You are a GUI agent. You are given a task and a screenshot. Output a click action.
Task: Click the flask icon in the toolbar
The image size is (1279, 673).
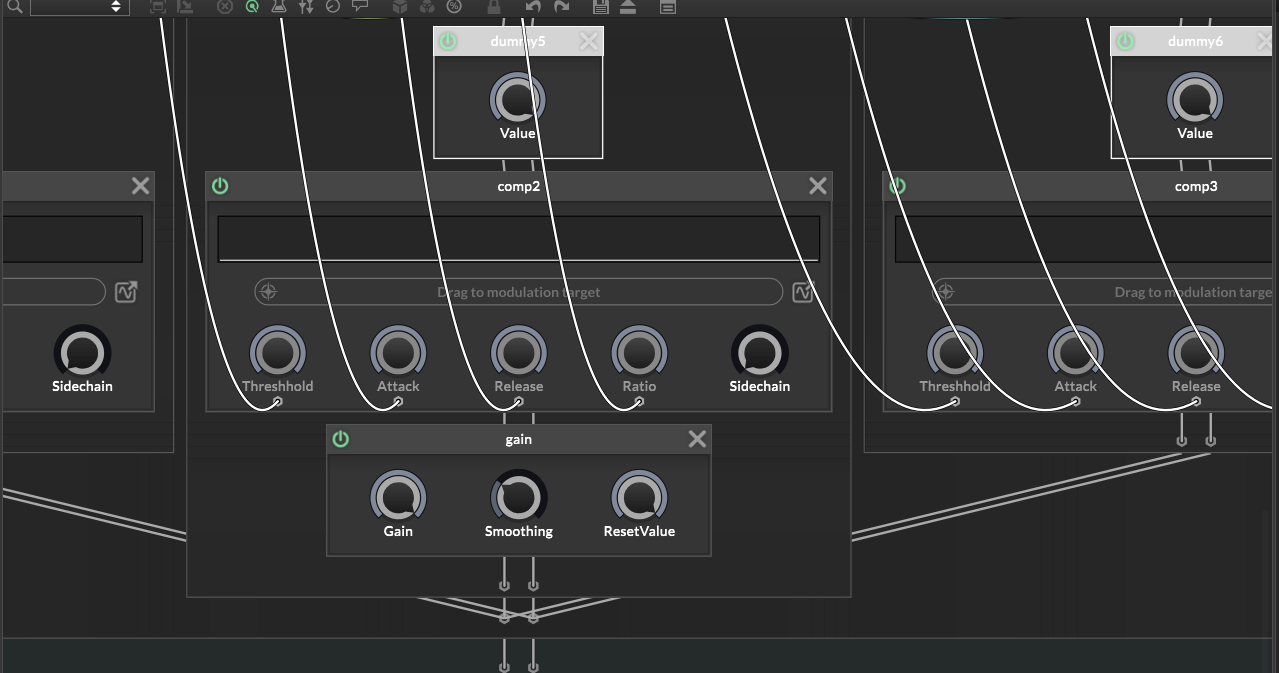tap(279, 6)
